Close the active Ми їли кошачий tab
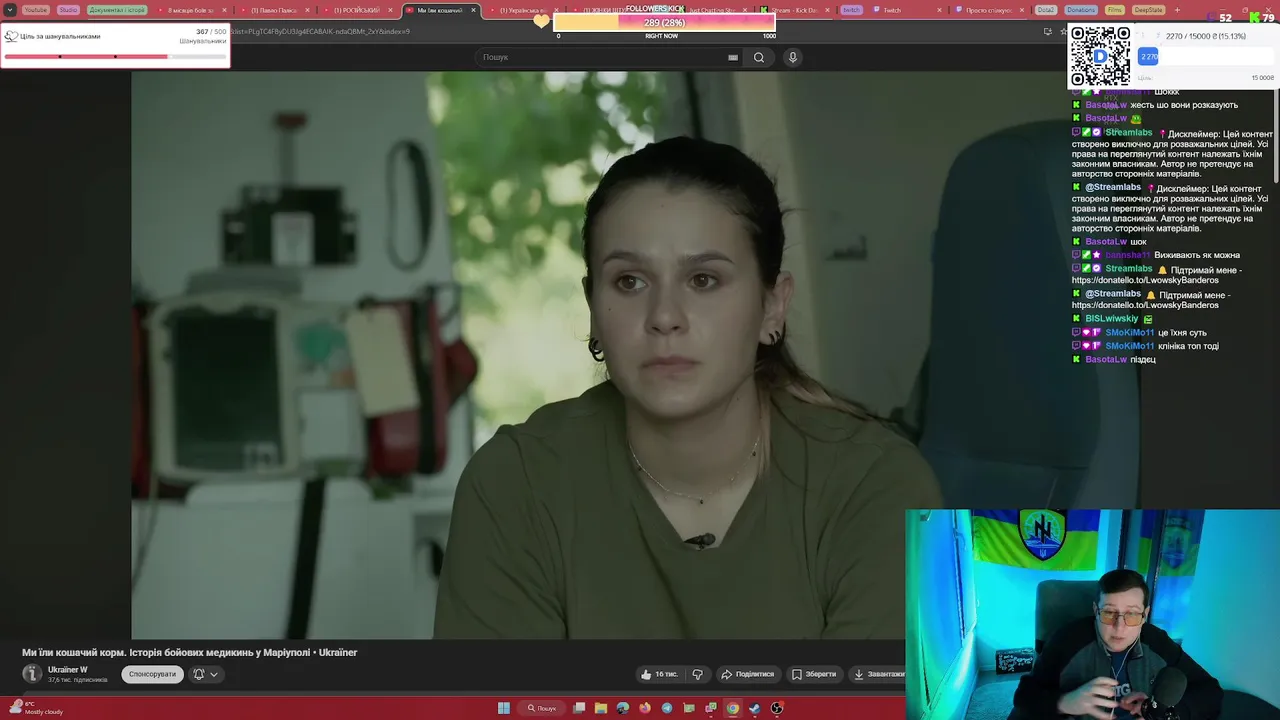The image size is (1280, 720). pyautogui.click(x=474, y=10)
